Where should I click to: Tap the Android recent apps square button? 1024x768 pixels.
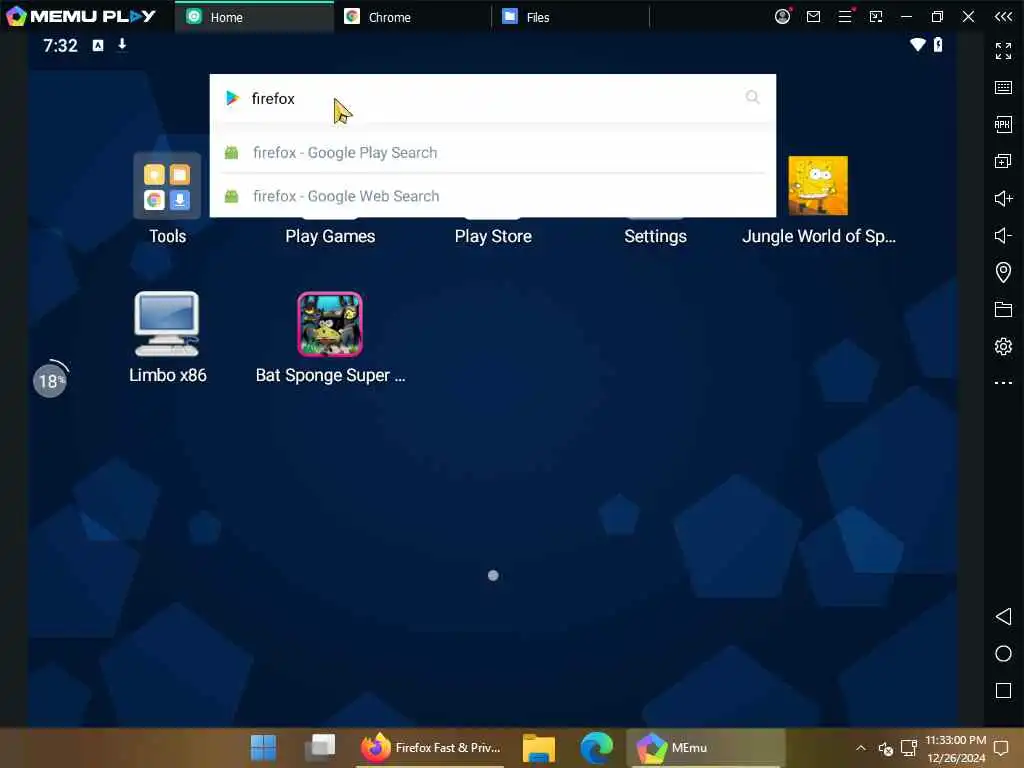click(1003, 691)
